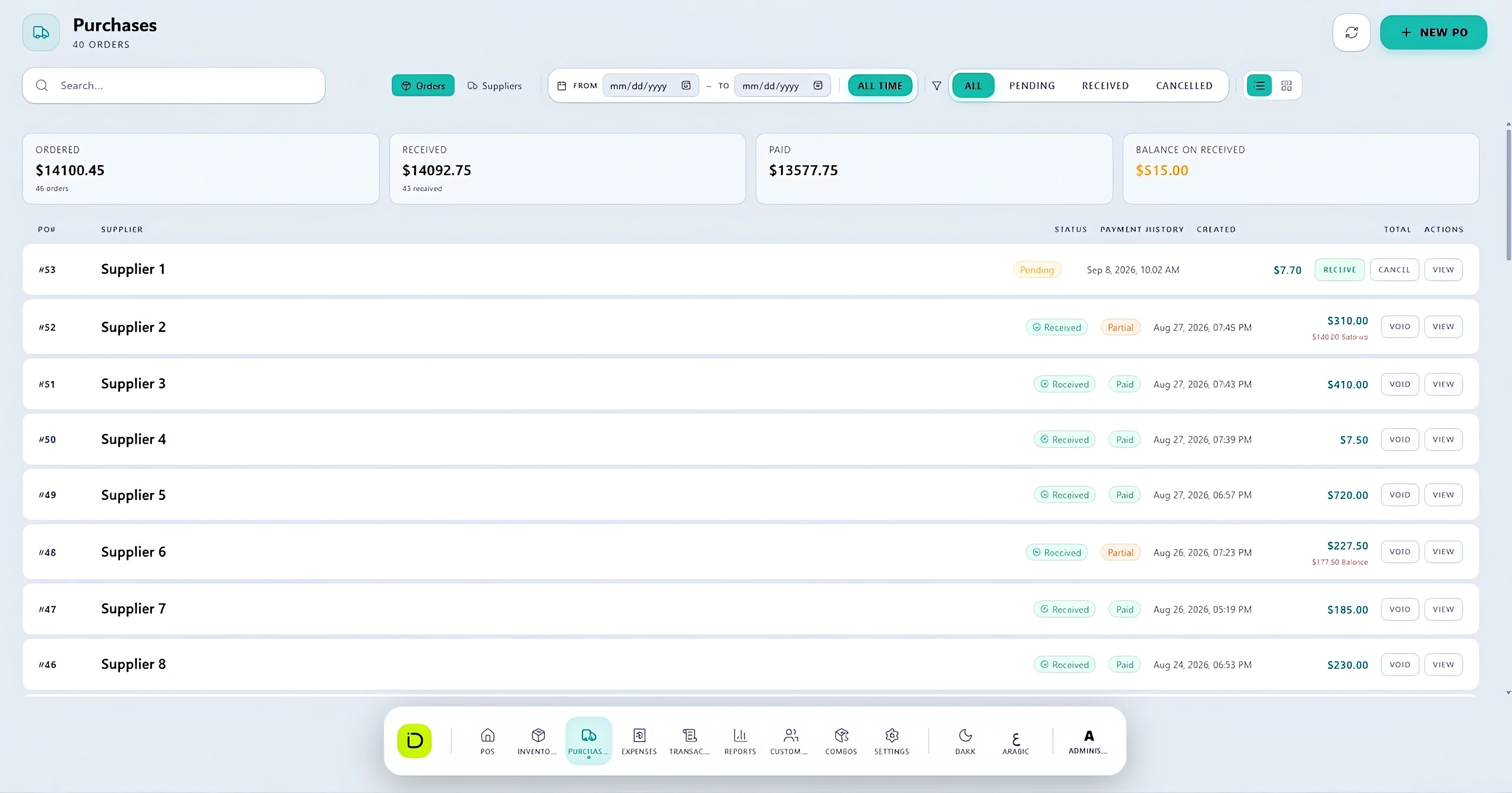Image resolution: width=1512 pixels, height=793 pixels.
Task: Open the POS icon in dock
Action: (487, 741)
